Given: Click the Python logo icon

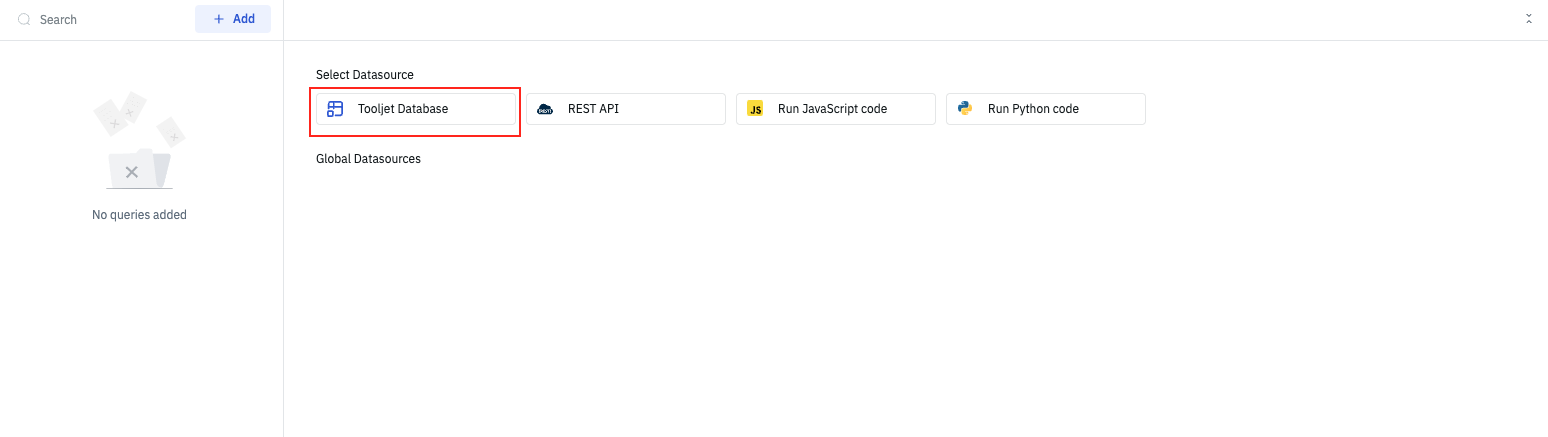Looking at the screenshot, I should [965, 109].
